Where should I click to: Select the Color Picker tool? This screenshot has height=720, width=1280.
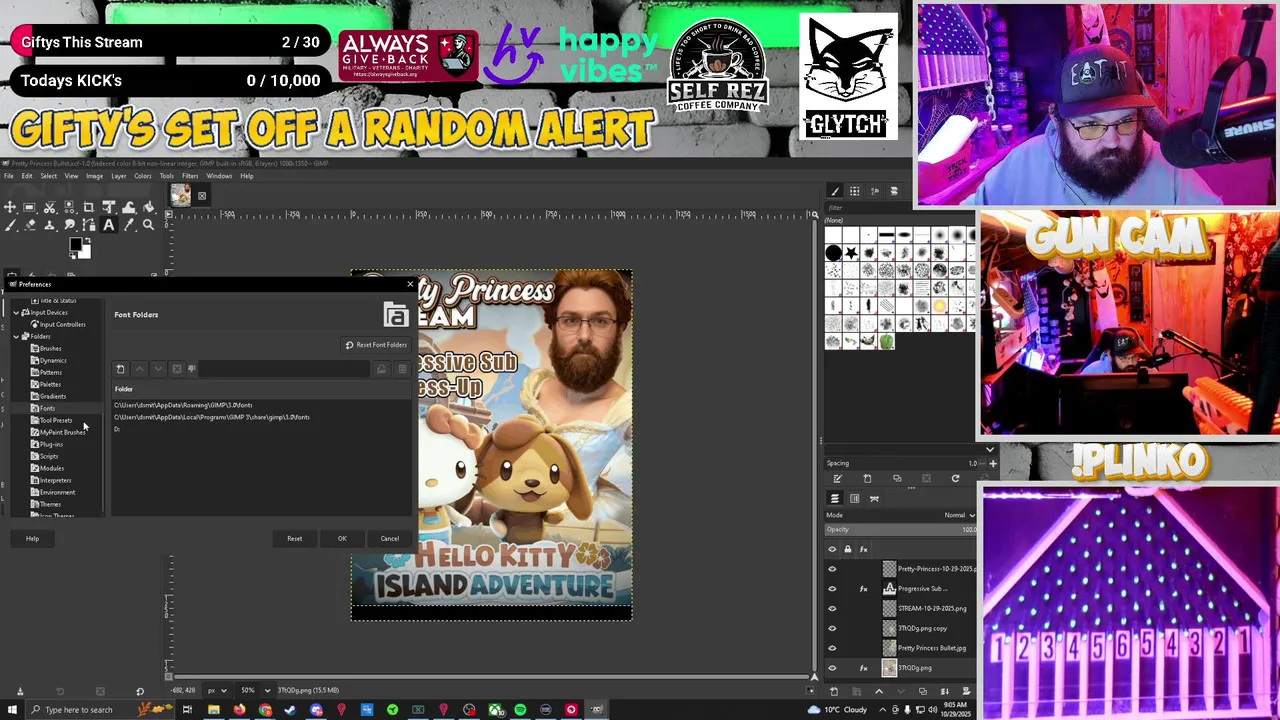click(128, 225)
